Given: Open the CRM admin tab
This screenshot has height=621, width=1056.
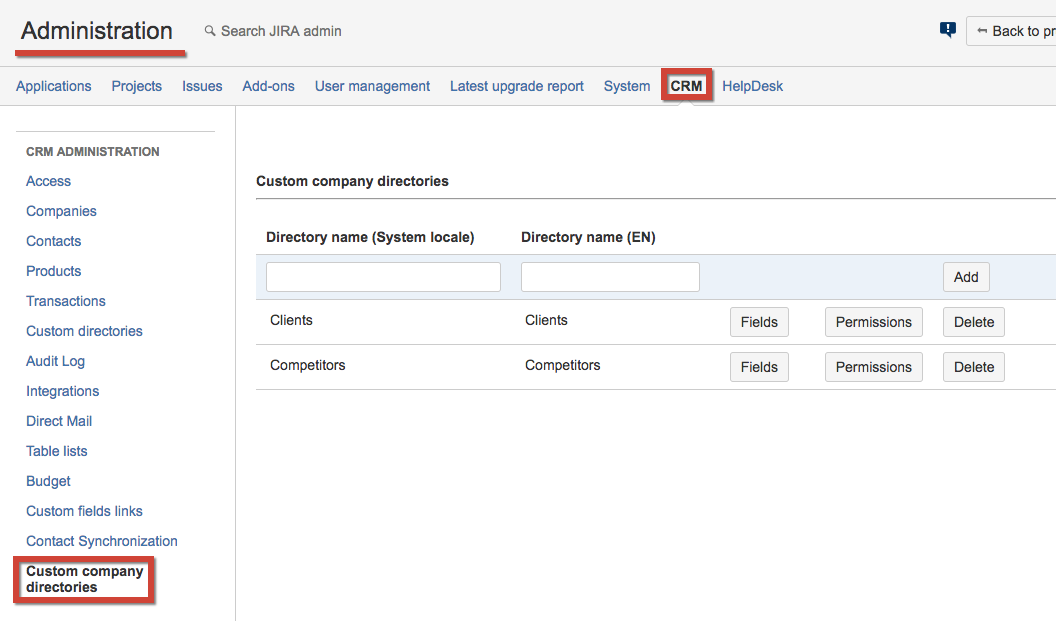Looking at the screenshot, I should [686, 86].
